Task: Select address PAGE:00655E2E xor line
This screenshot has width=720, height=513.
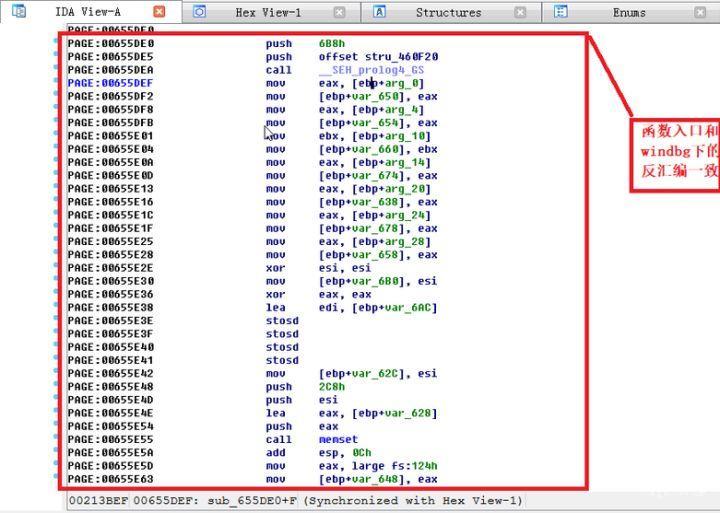Action: [x=110, y=268]
